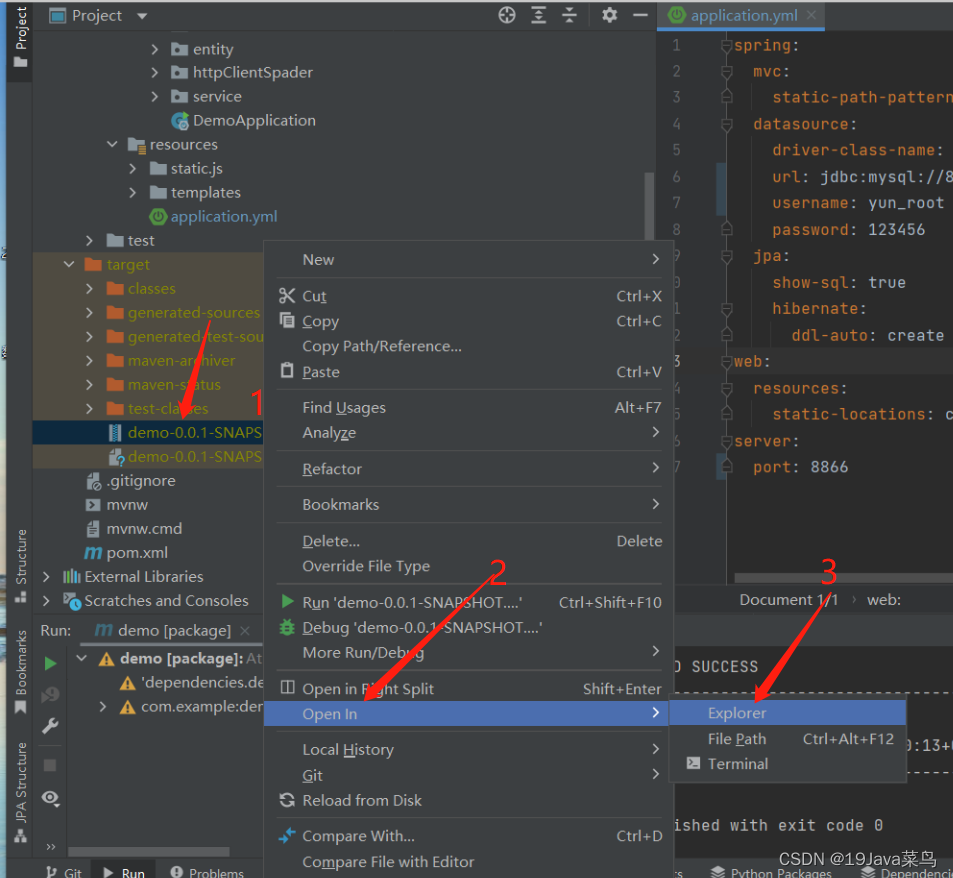Open More Run/Debug submenu

[469, 653]
